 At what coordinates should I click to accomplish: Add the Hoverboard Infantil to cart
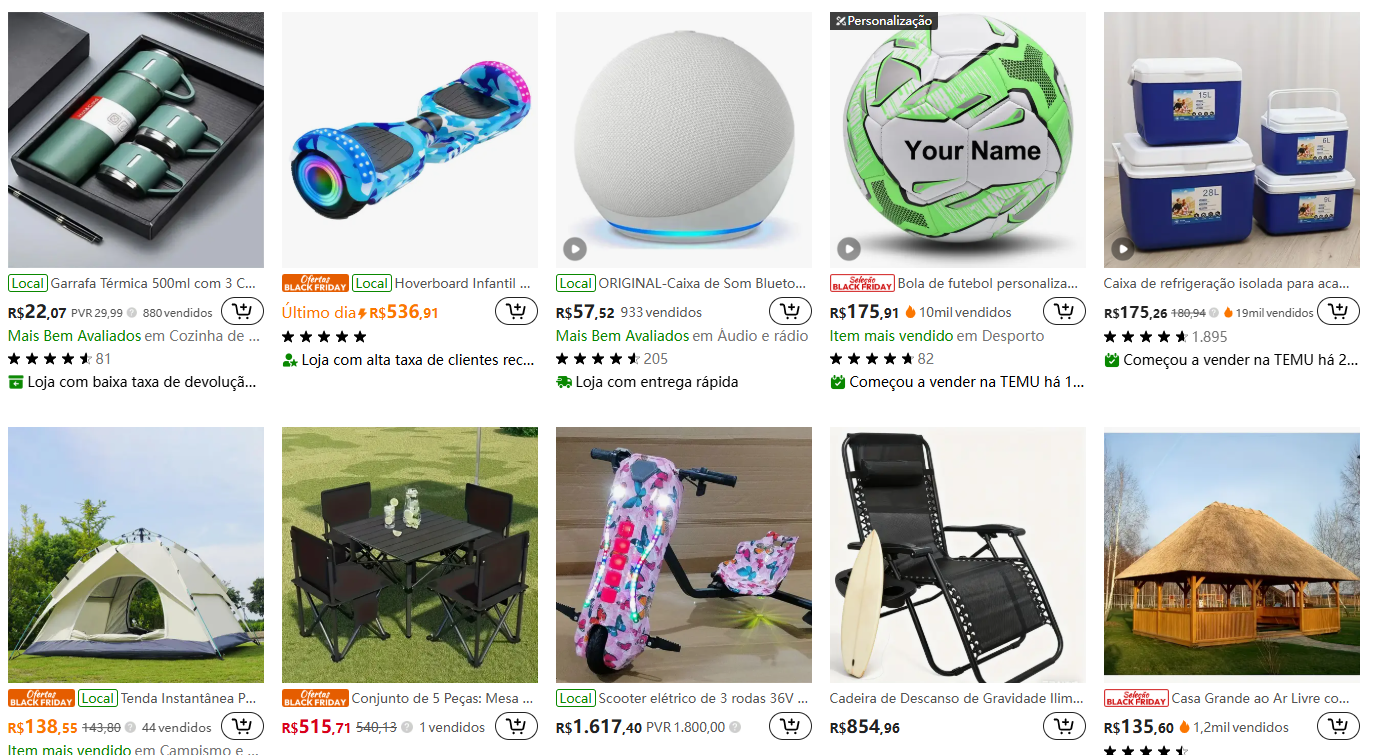point(516,312)
